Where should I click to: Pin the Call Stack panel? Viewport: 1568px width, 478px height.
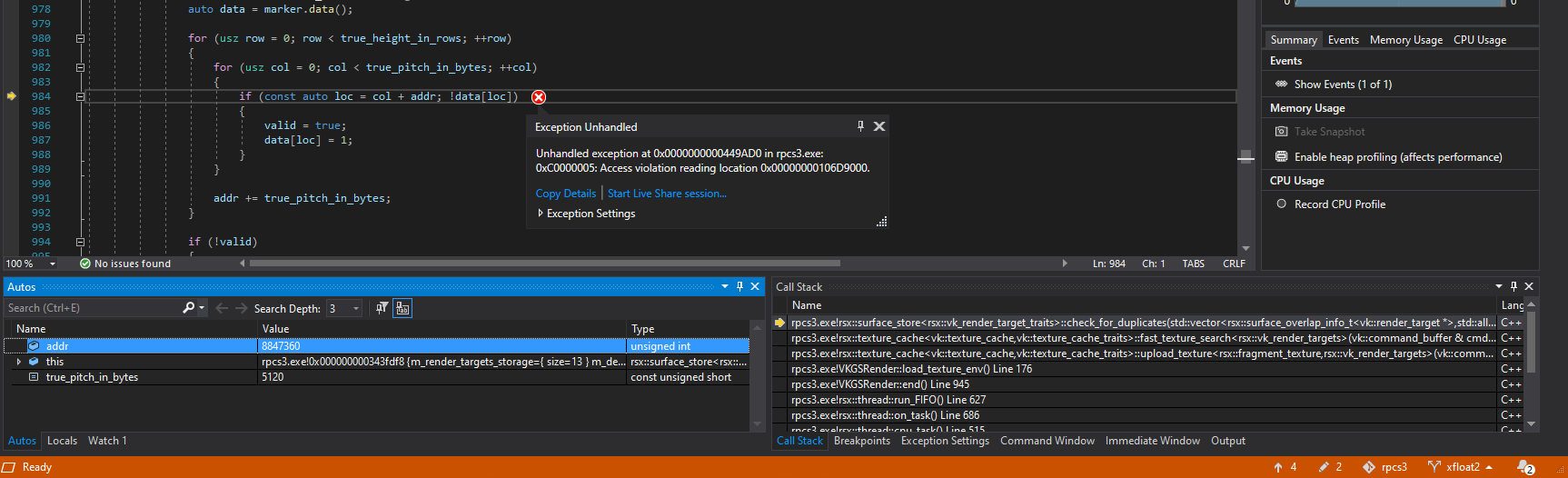coord(1513,286)
